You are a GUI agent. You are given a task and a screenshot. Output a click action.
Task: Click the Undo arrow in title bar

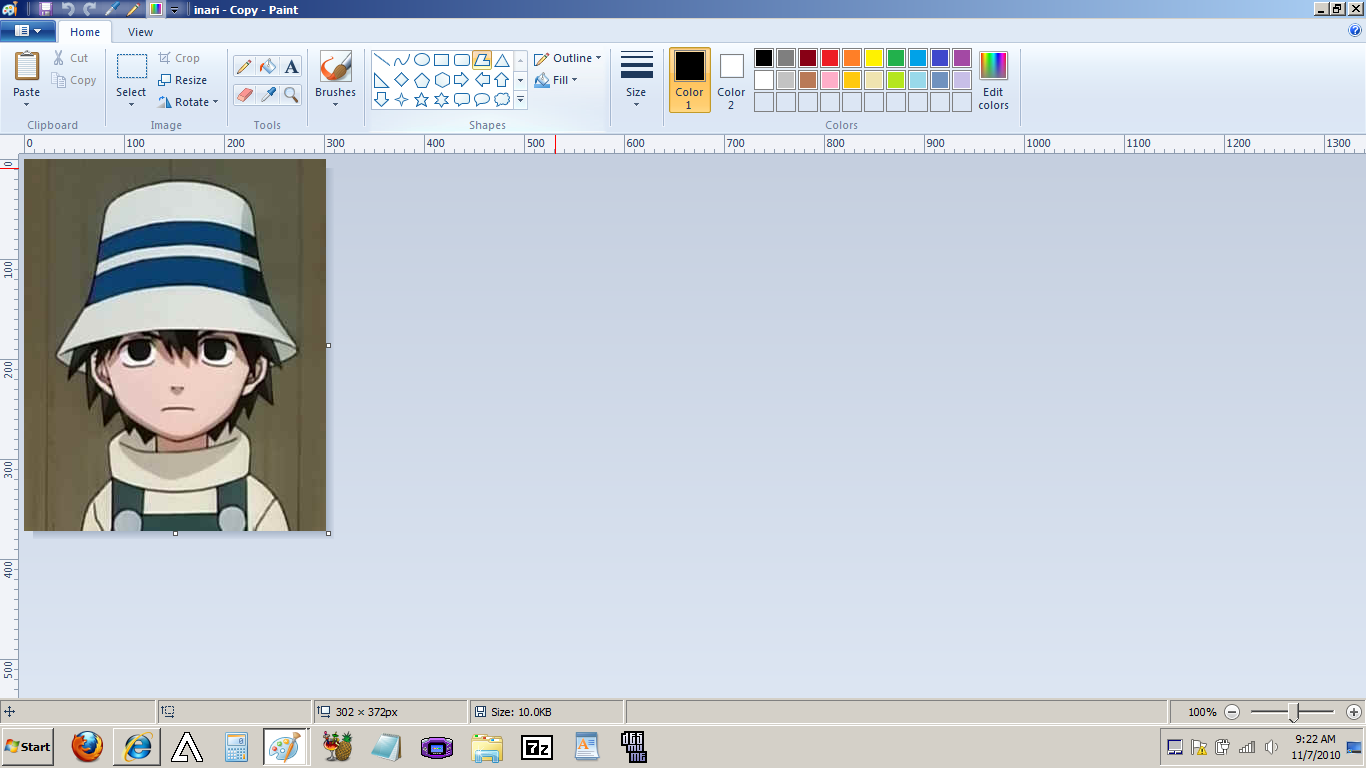[68, 9]
